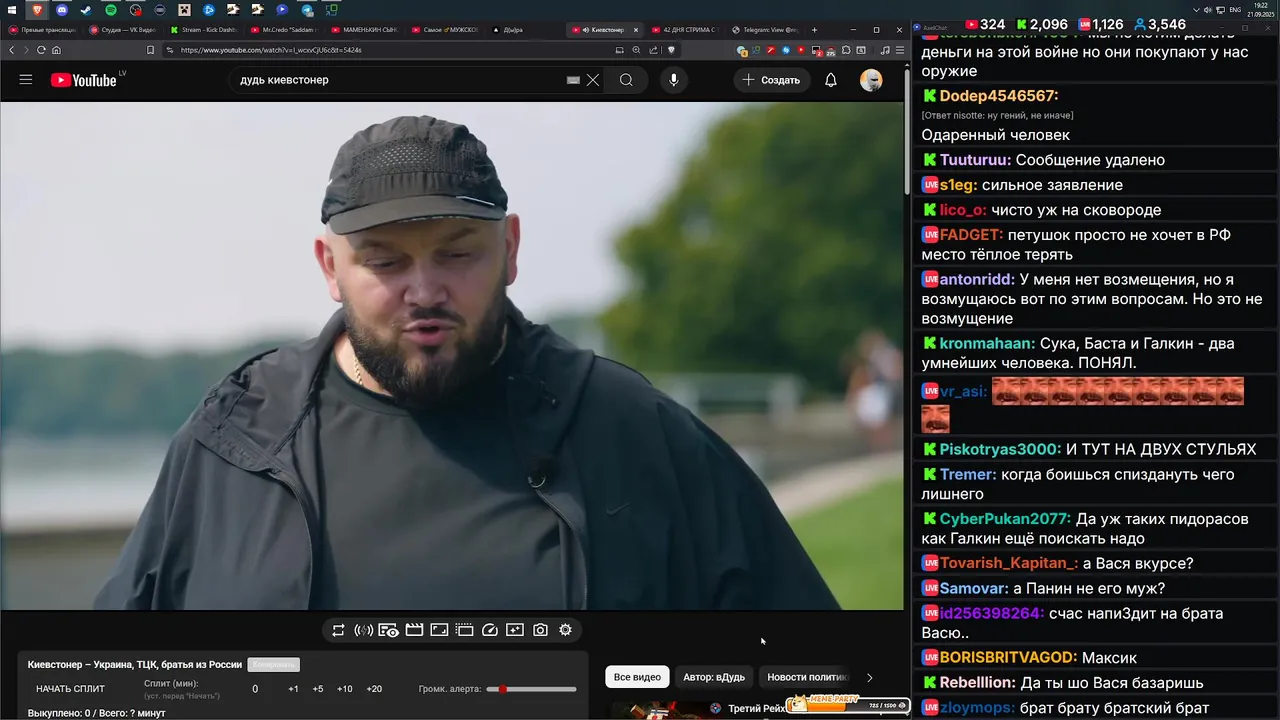Image resolution: width=1280 pixels, height=720 pixels.
Task: Click the YouTube page vertical scrollbar
Action: (x=908, y=130)
